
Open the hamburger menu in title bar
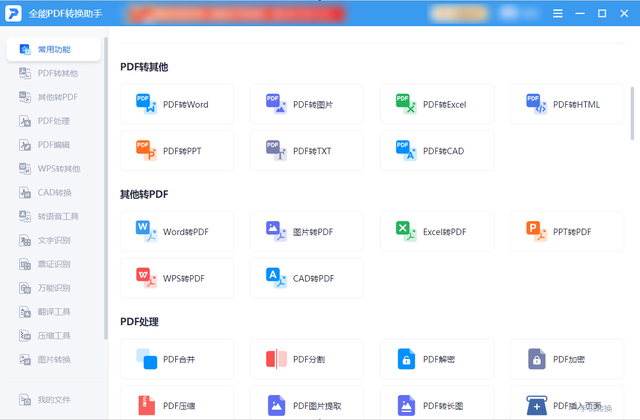coord(558,13)
